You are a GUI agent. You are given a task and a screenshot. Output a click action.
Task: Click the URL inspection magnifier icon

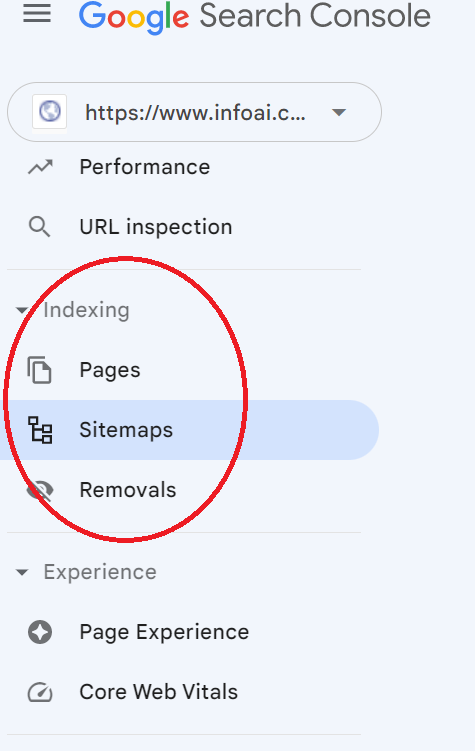(39, 227)
